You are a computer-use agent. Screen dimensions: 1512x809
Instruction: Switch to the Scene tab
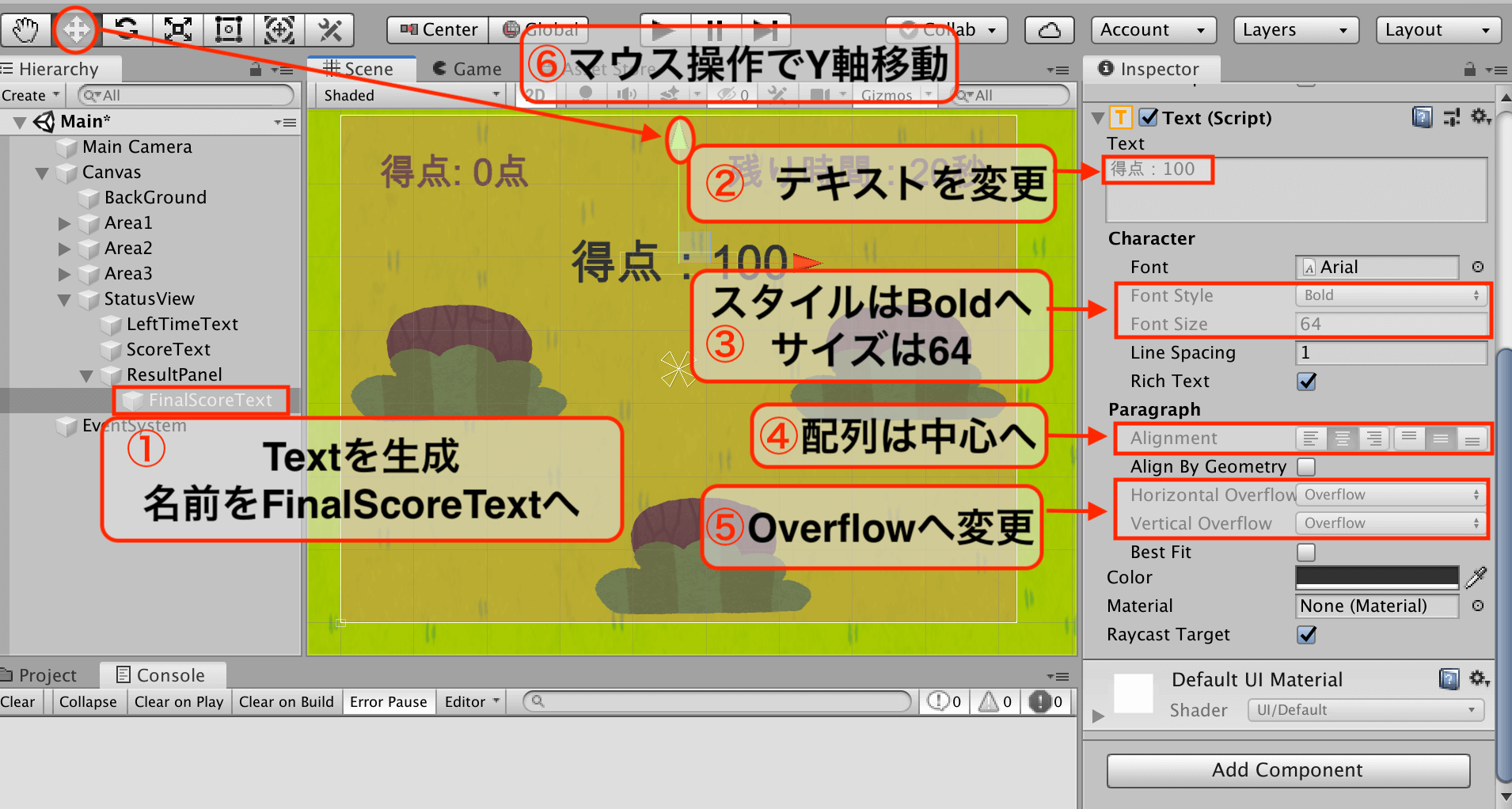pyautogui.click(x=361, y=69)
